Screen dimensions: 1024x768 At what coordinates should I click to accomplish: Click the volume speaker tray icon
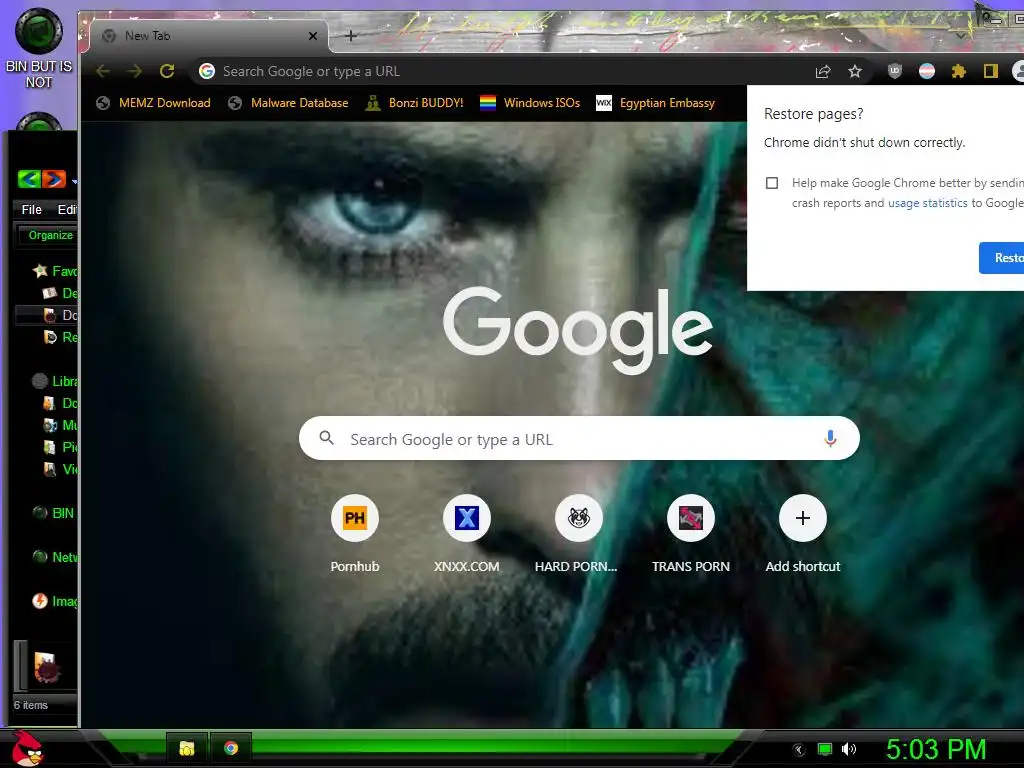pyautogui.click(x=848, y=749)
